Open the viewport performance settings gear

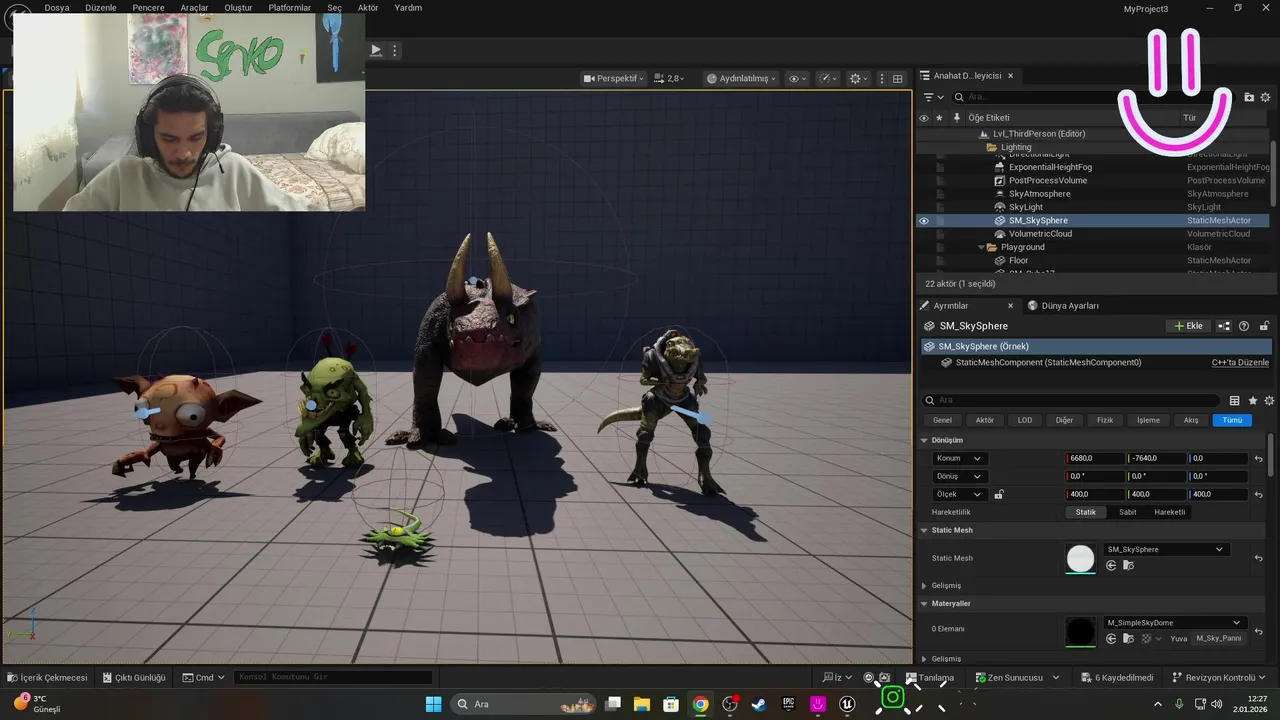point(858,78)
